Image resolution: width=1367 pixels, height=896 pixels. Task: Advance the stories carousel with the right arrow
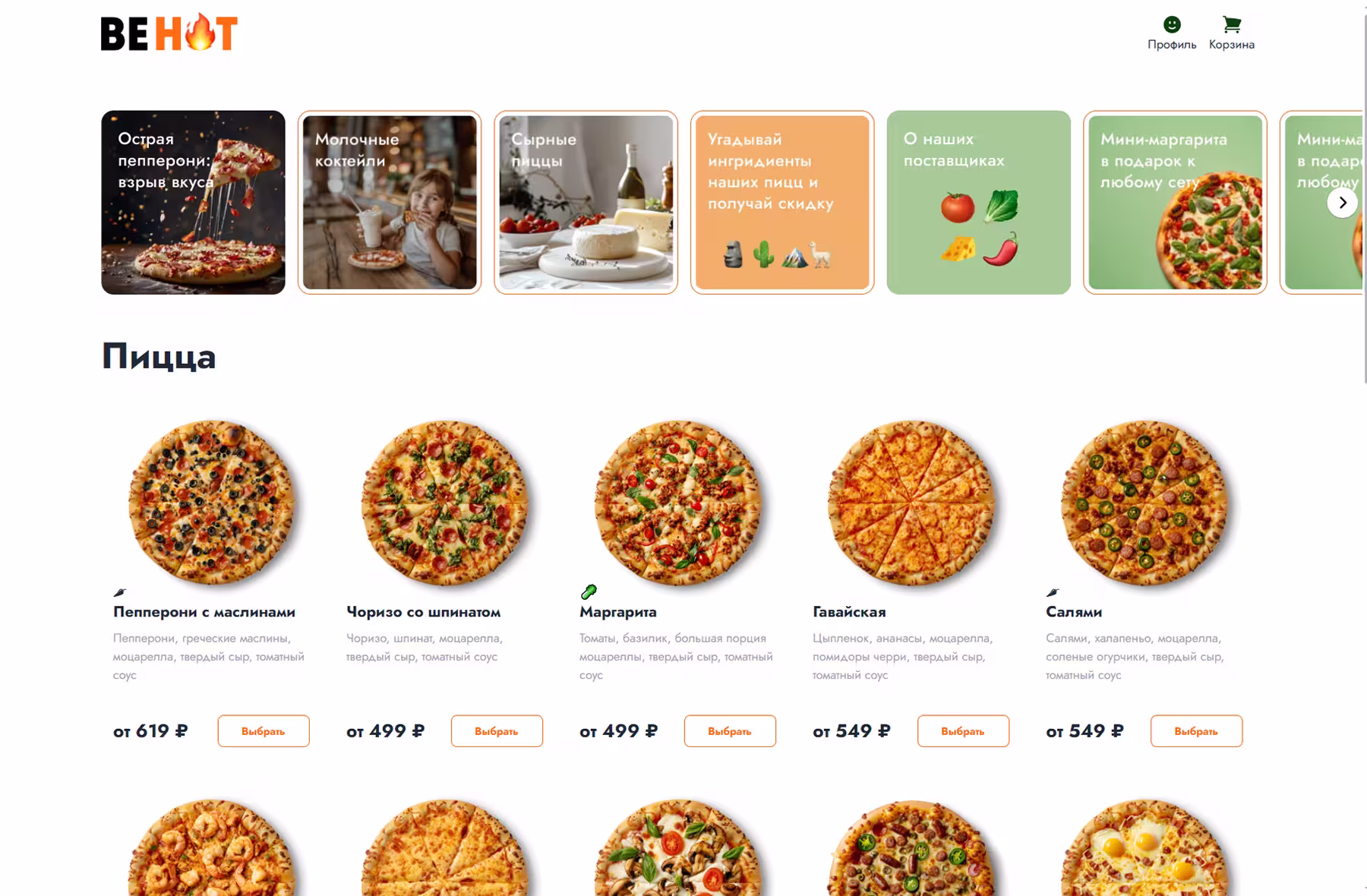tap(1342, 203)
